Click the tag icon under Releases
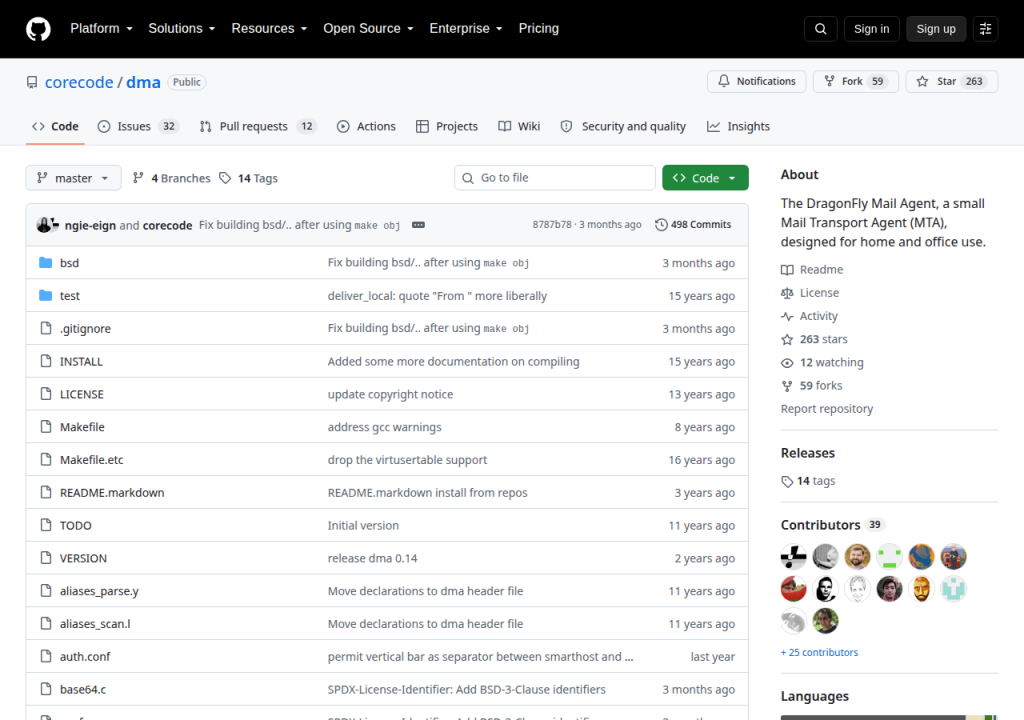1024x720 pixels. (787, 482)
